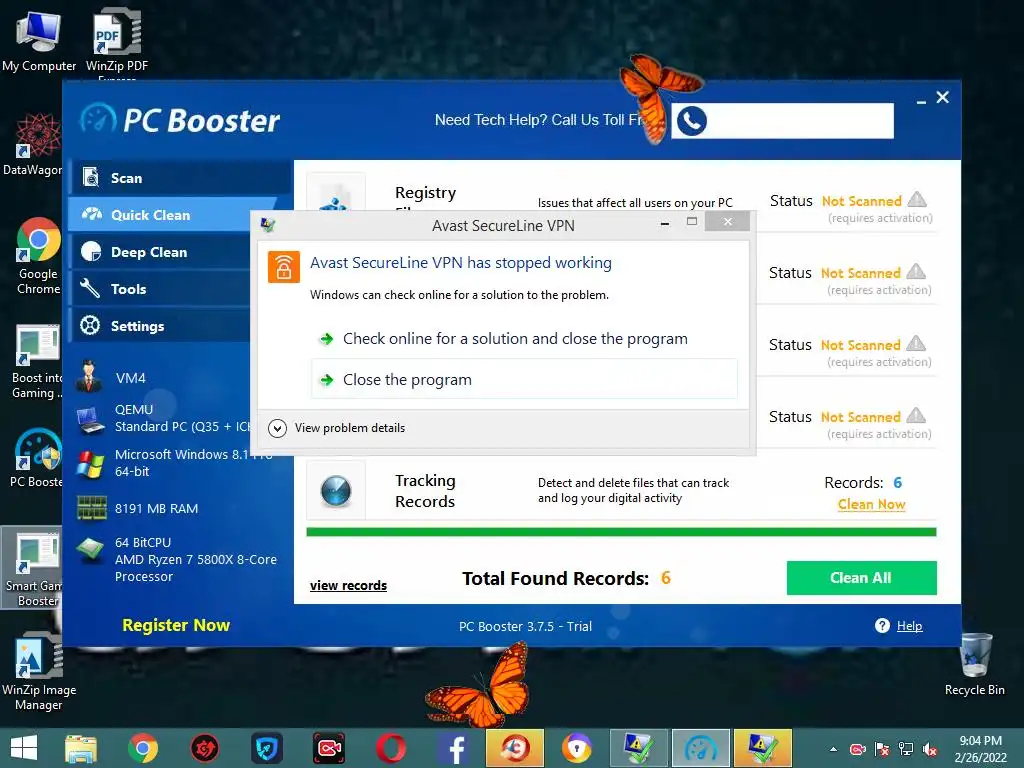Open PC Booster desktop shortcut
This screenshot has width=1024, height=768.
pyautogui.click(x=37, y=458)
